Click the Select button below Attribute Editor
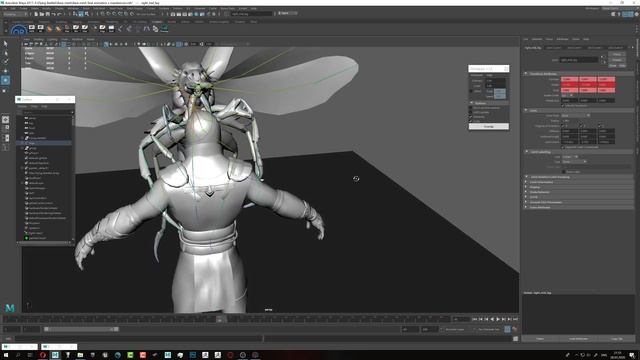 click(x=540, y=339)
